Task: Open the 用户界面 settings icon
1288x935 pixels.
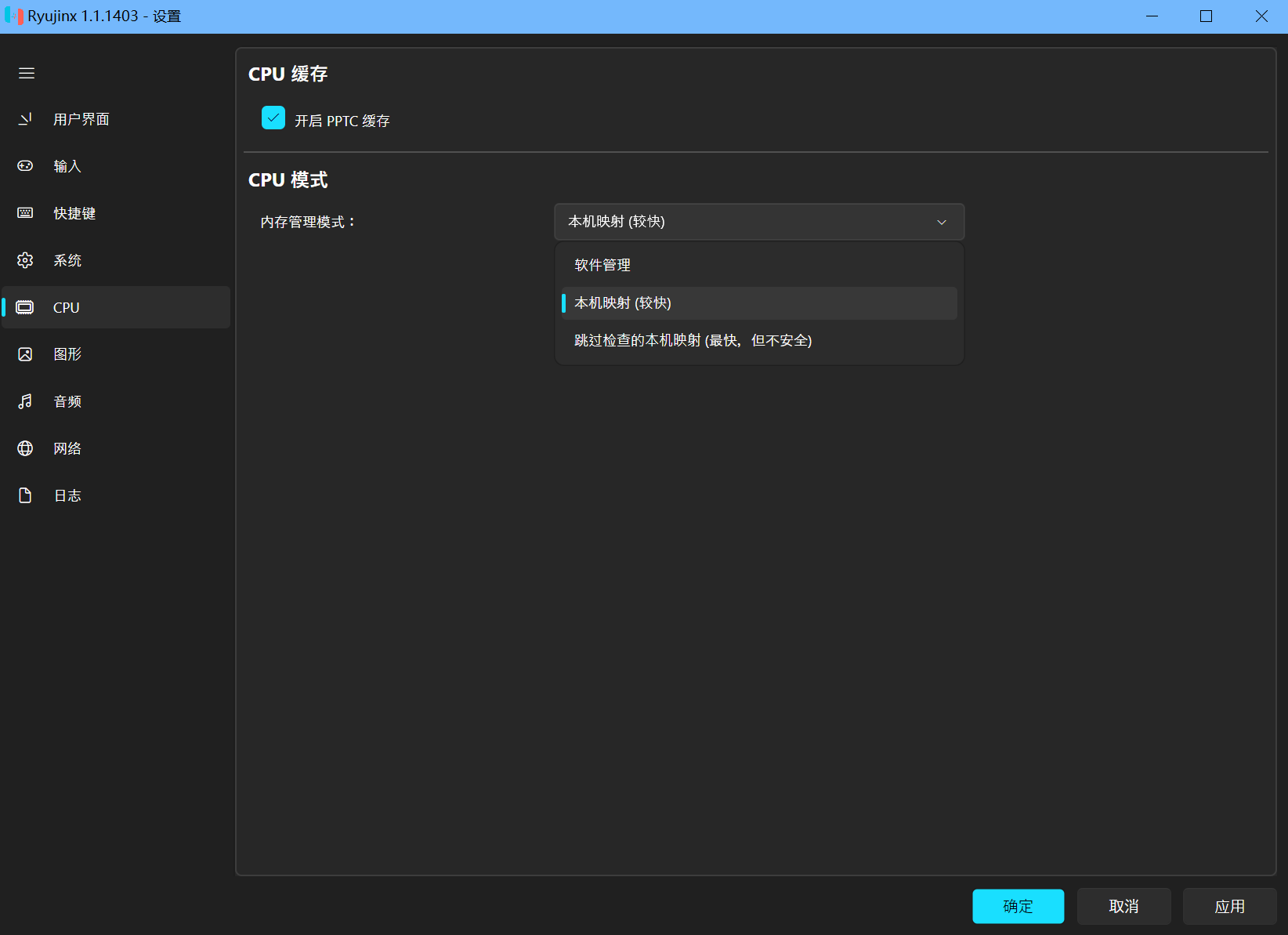Action: coord(25,119)
